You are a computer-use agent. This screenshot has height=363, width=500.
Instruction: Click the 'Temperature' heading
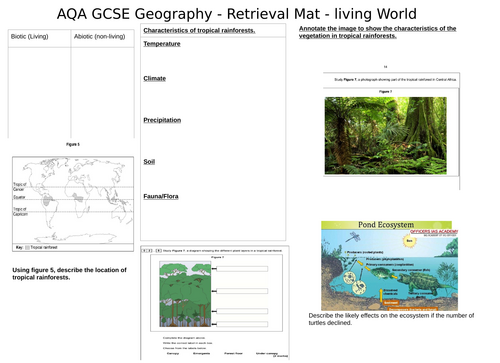(162, 44)
